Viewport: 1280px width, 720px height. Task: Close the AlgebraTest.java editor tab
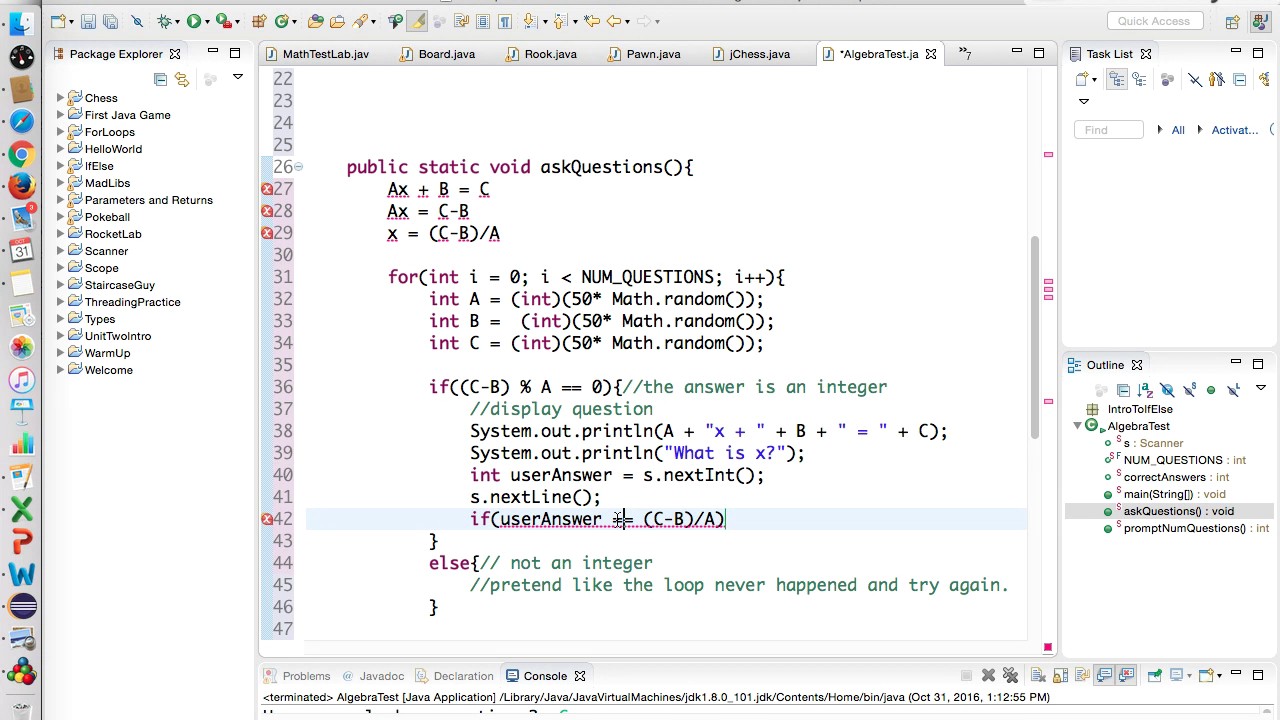click(x=931, y=54)
